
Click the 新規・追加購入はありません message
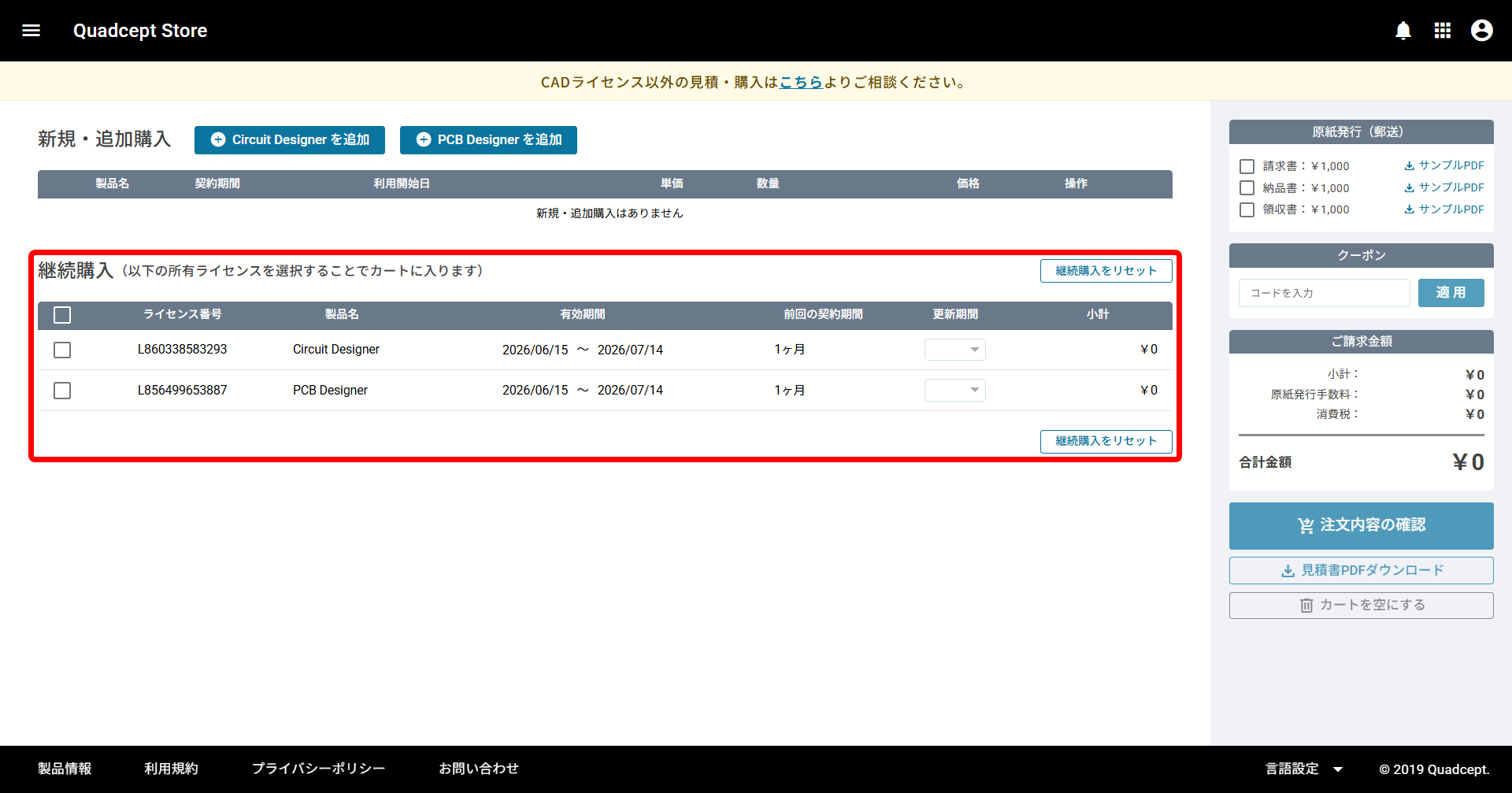[x=610, y=213]
